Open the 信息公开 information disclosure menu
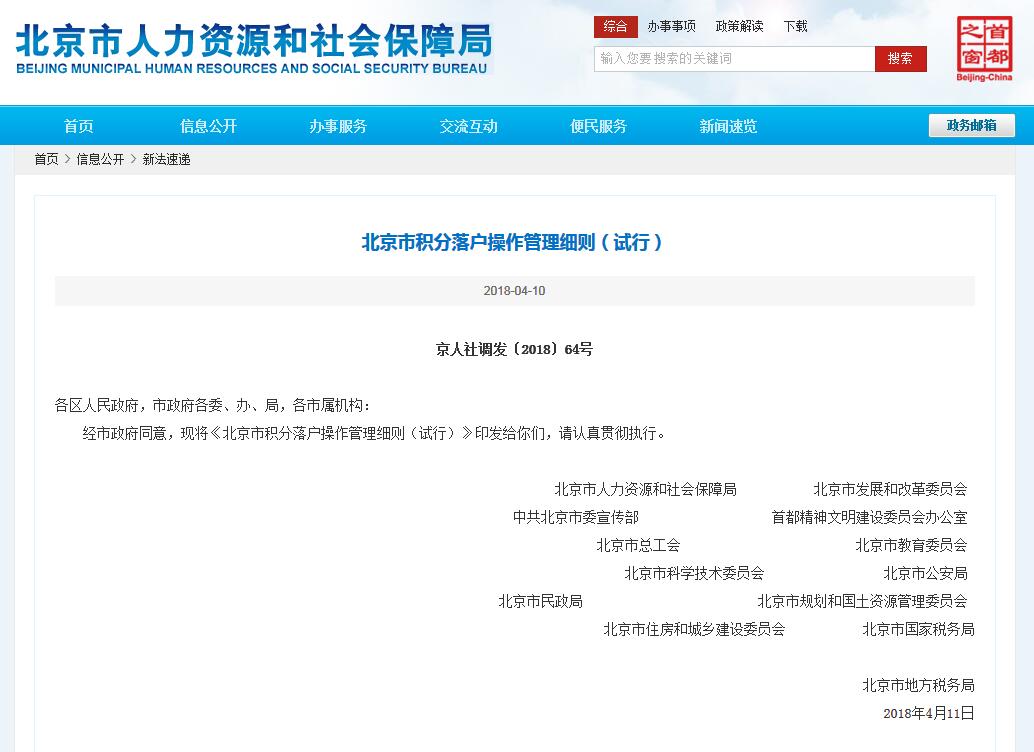1034x752 pixels. point(208,126)
